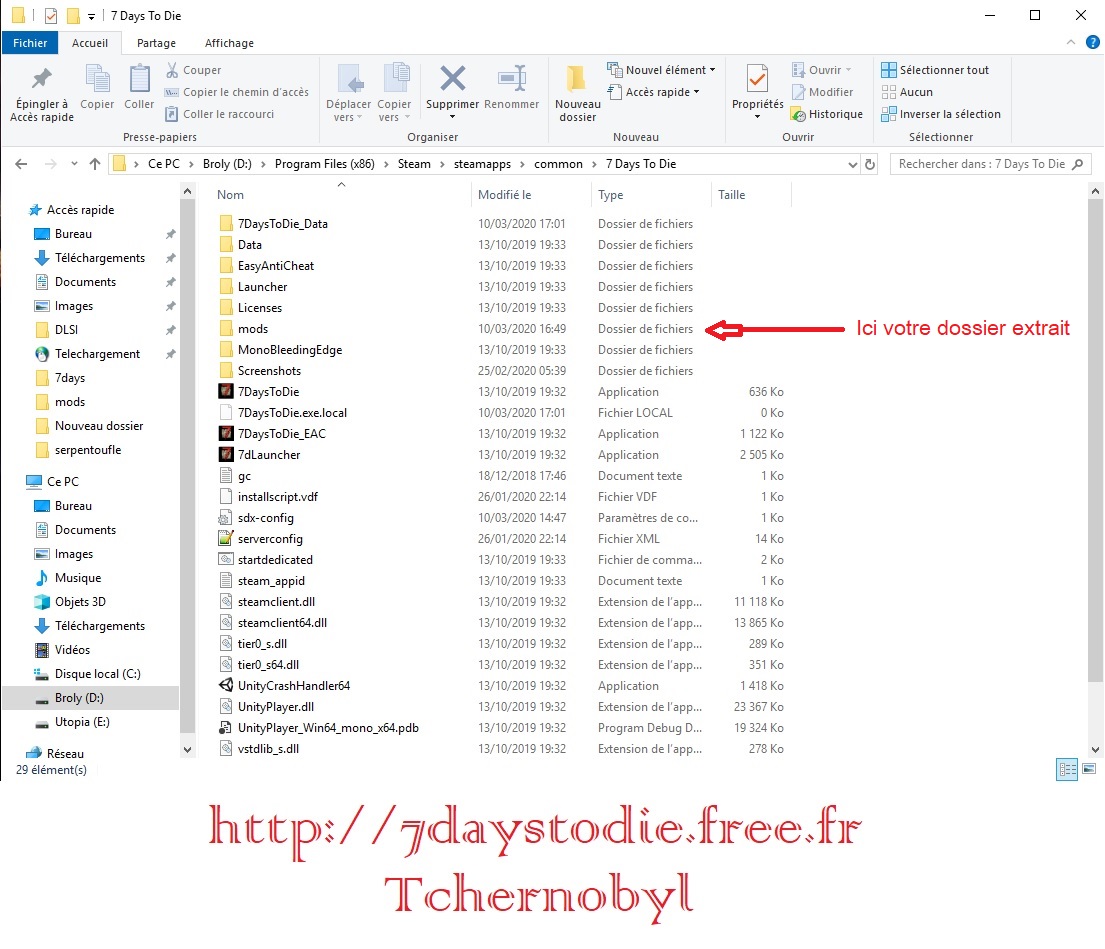1105x949 pixels.
Task: Open the Nouvel élément dropdown
Action: pos(661,70)
